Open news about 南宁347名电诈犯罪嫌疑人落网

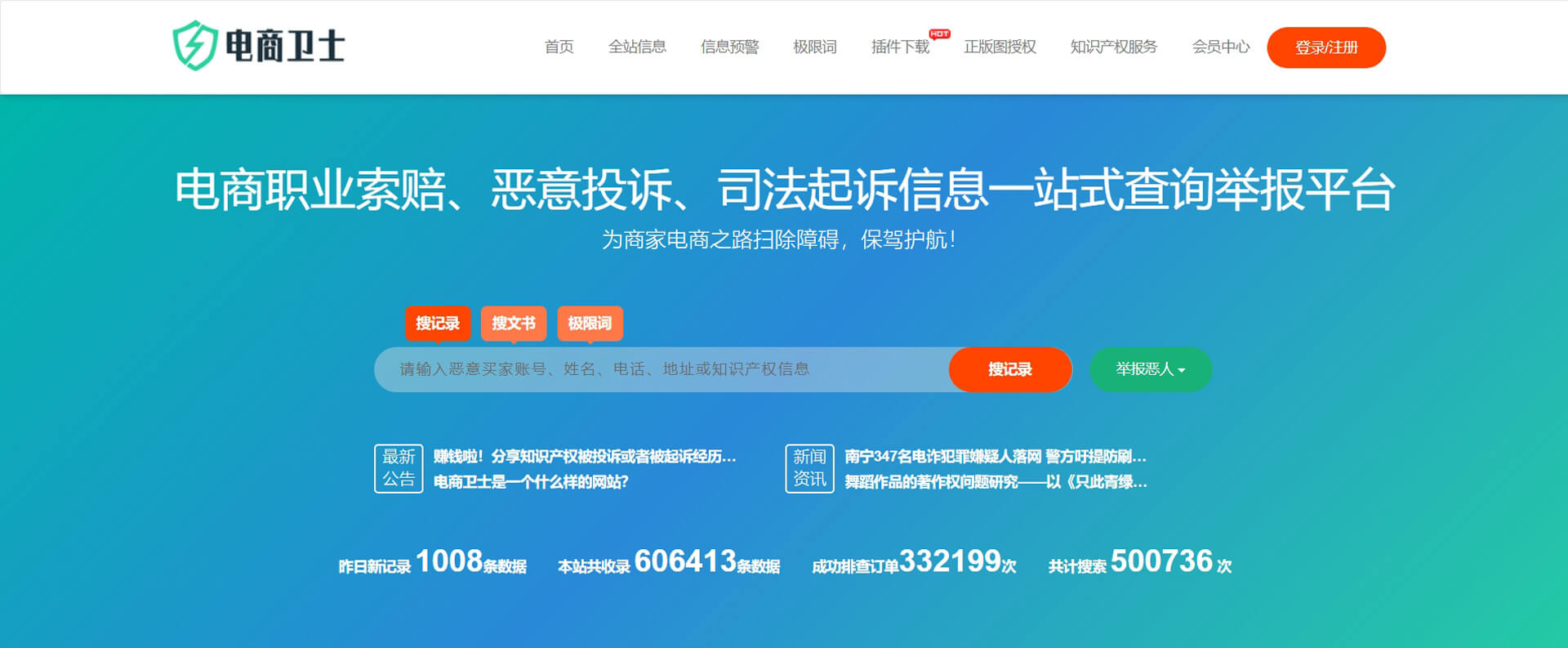995,457
